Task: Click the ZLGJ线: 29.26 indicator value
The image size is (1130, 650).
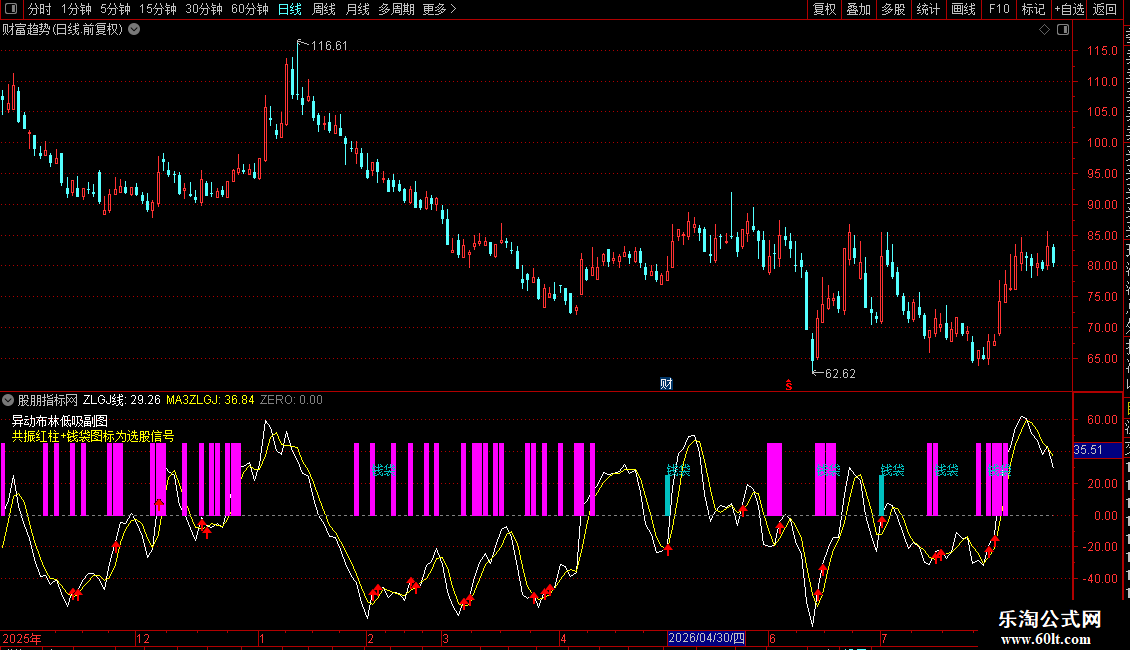Action: (122, 400)
